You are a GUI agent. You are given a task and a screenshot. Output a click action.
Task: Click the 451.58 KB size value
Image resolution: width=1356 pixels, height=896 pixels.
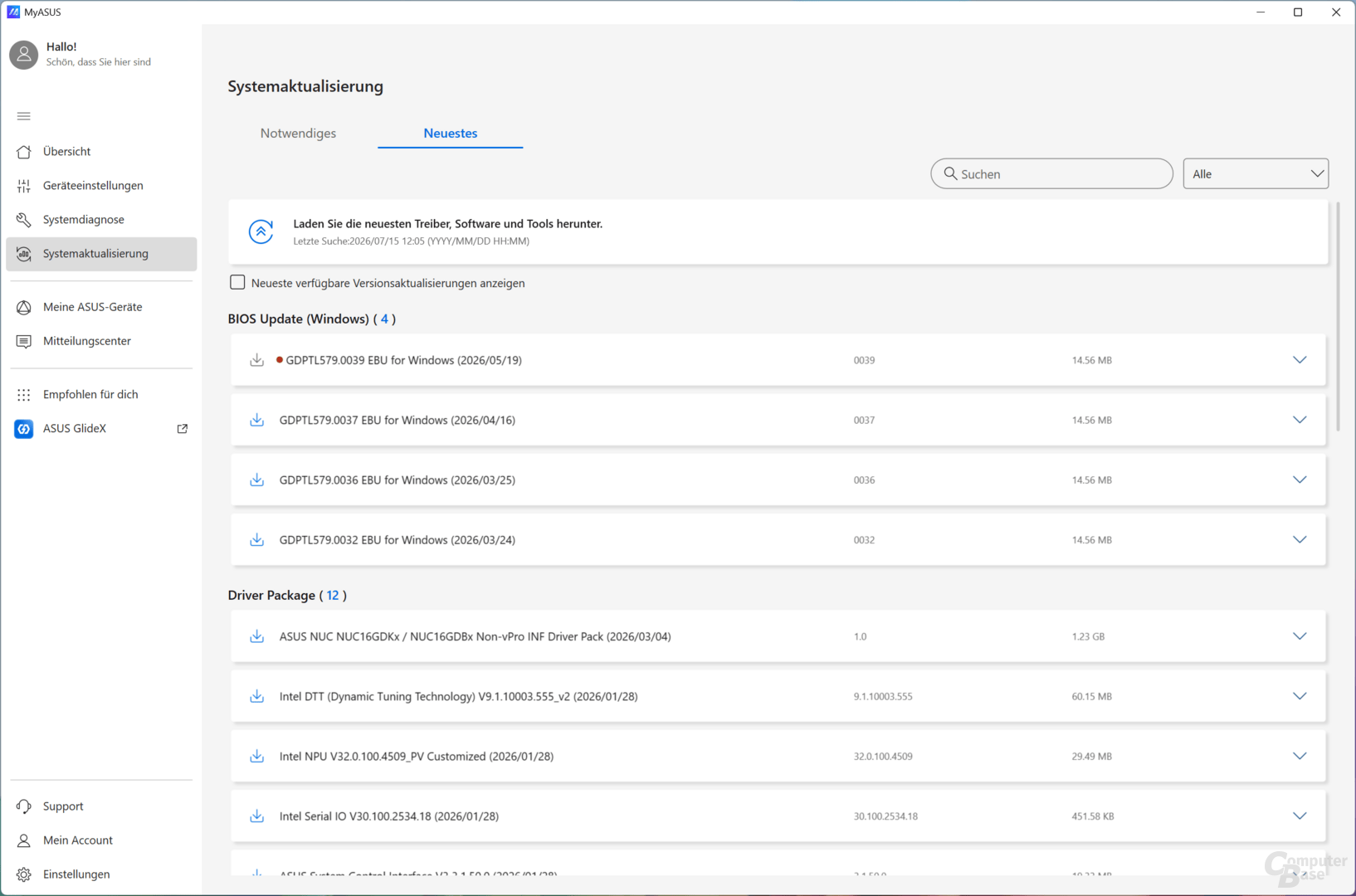(x=1092, y=816)
